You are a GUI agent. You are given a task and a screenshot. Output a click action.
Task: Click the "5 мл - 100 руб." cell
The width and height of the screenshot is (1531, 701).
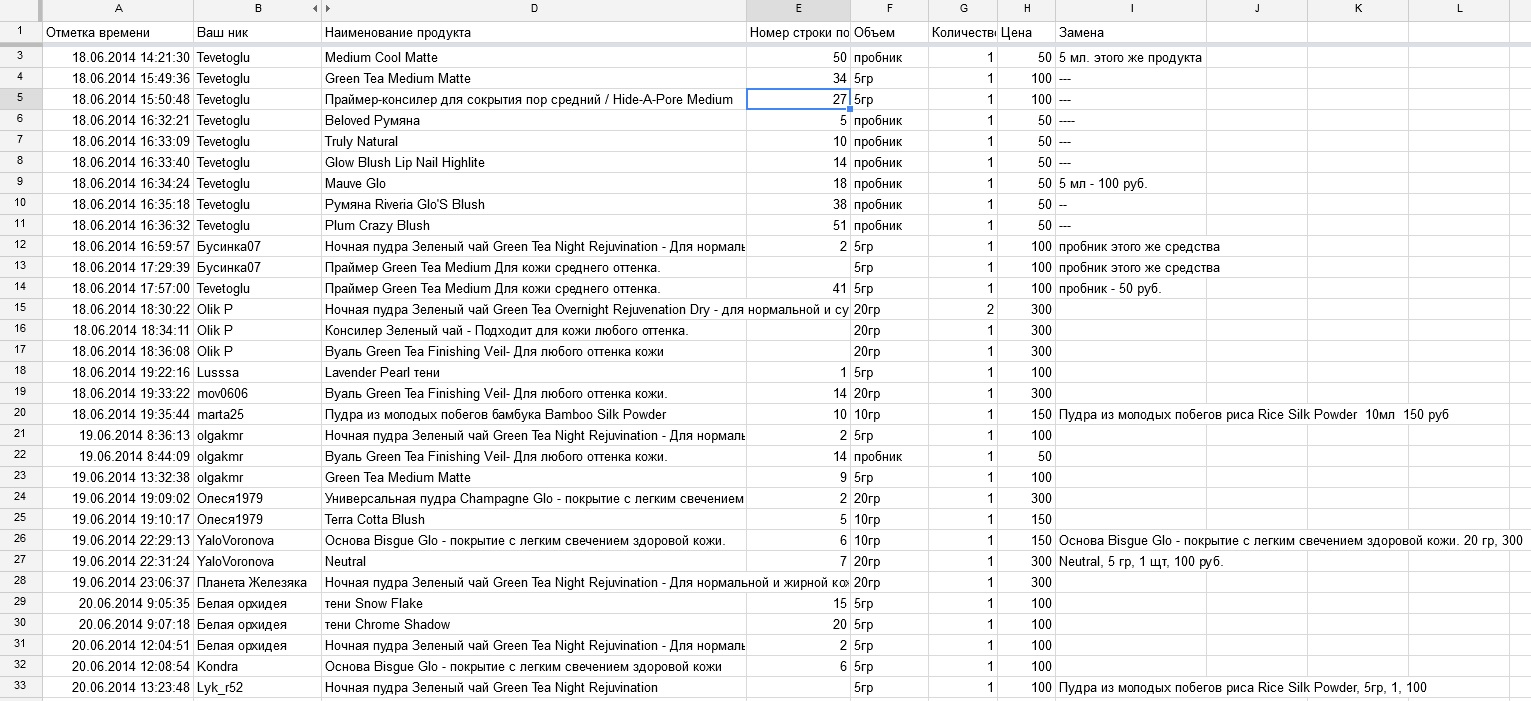tap(1131, 183)
